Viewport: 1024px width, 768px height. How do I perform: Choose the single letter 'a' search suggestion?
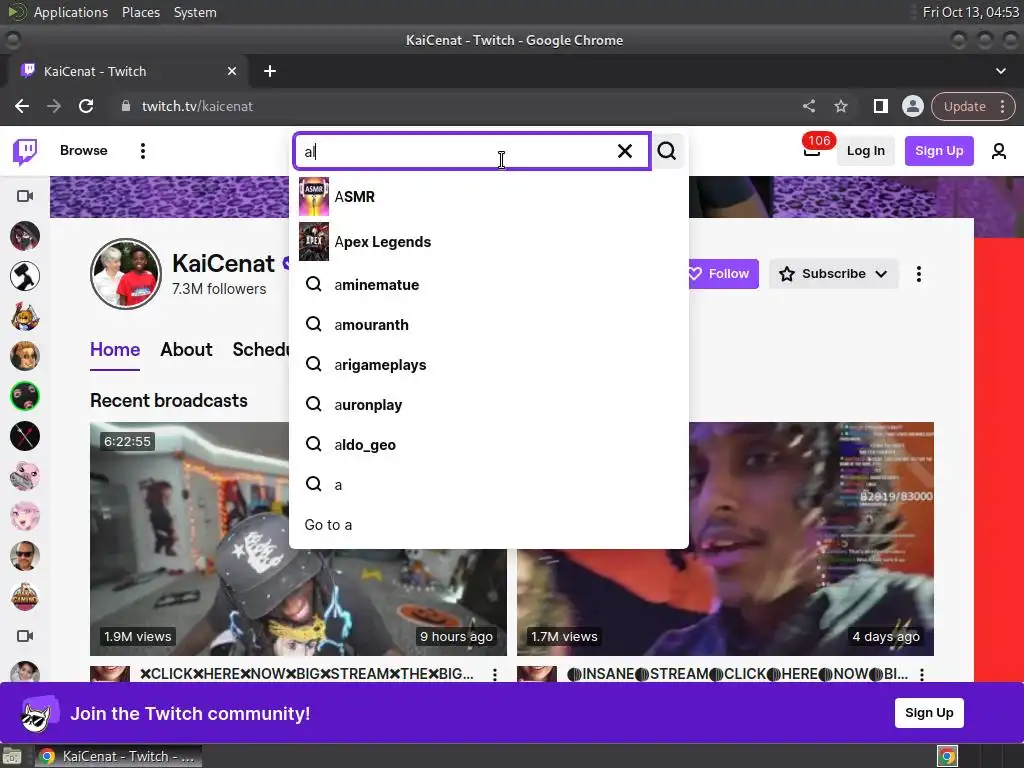488,485
